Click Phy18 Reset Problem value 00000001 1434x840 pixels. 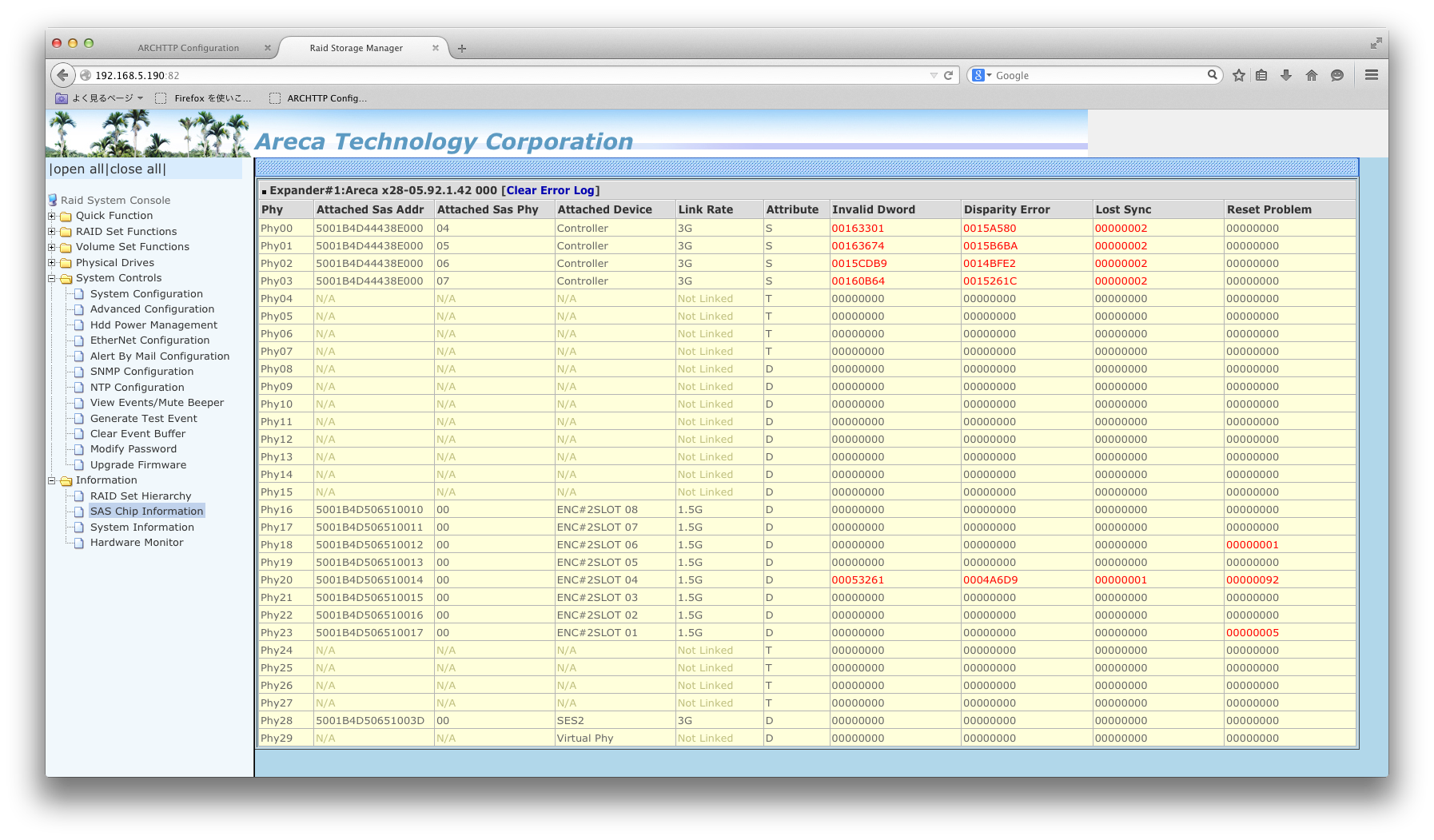click(1253, 545)
